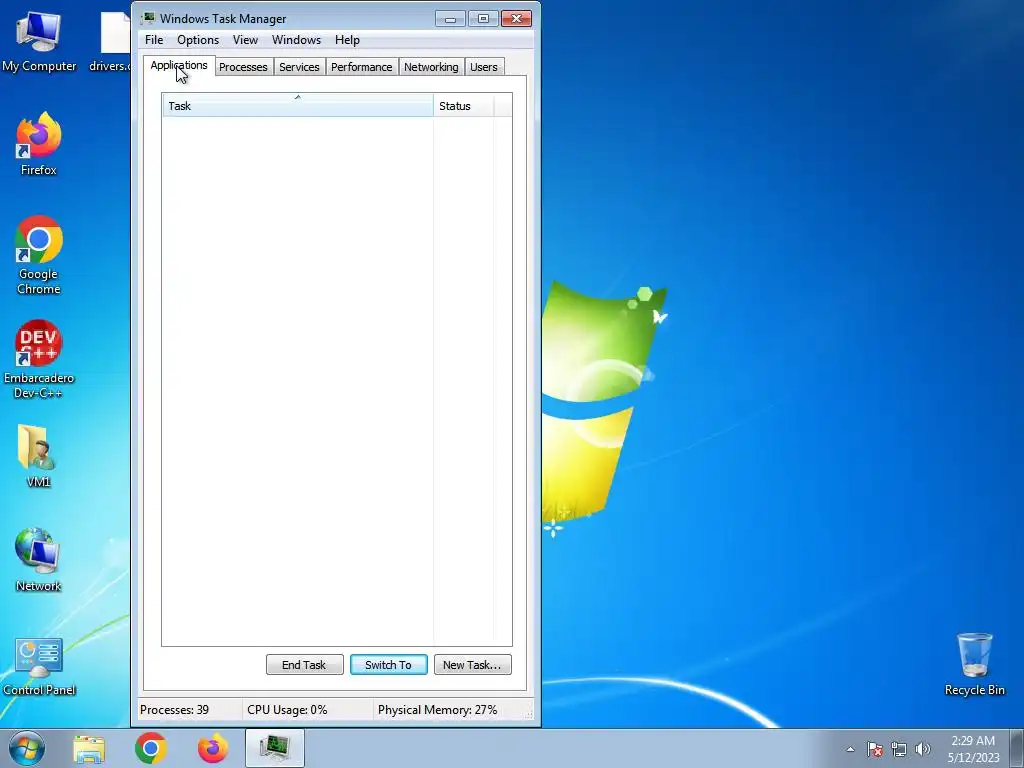This screenshot has height=768, width=1024.
Task: Open the View menu
Action: [x=245, y=40]
